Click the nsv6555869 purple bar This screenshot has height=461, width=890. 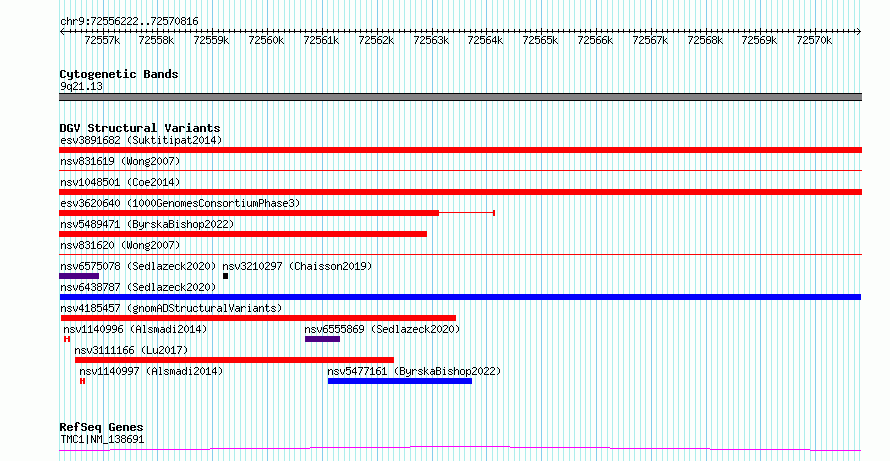322,339
